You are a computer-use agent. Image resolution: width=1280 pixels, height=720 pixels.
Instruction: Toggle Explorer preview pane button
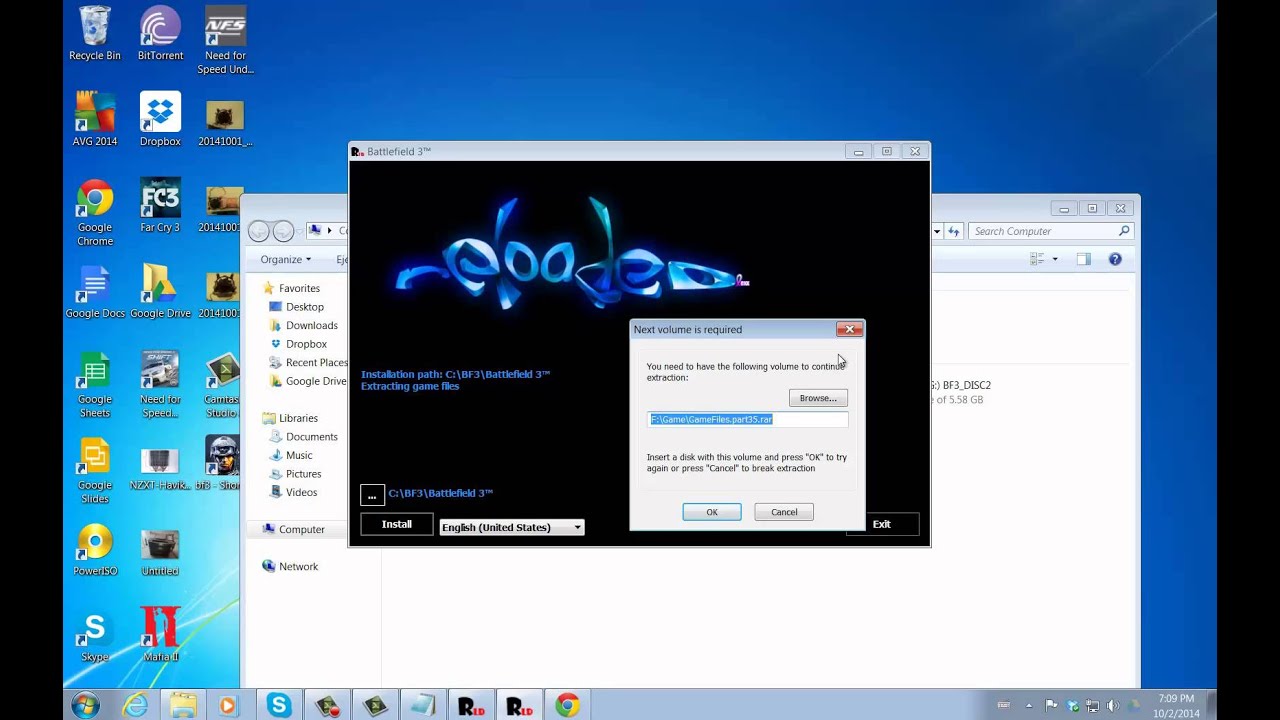coord(1084,259)
